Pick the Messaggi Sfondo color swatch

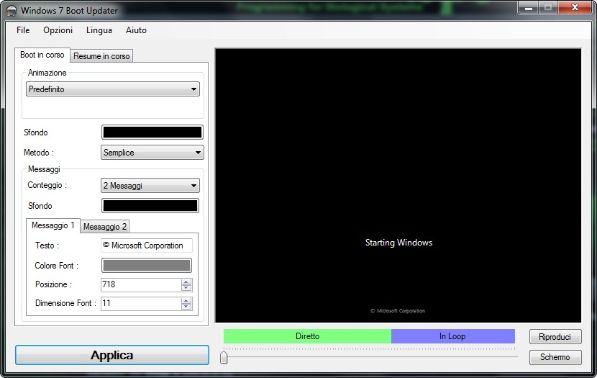coord(150,206)
